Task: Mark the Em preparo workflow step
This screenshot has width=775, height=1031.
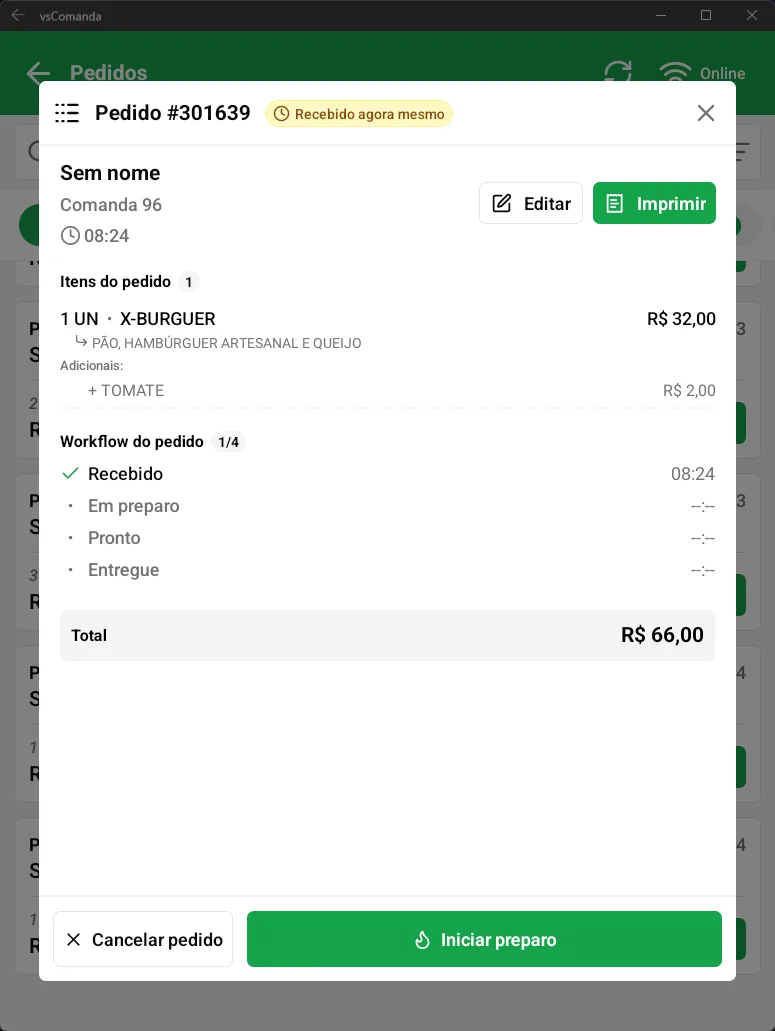Action: point(133,505)
